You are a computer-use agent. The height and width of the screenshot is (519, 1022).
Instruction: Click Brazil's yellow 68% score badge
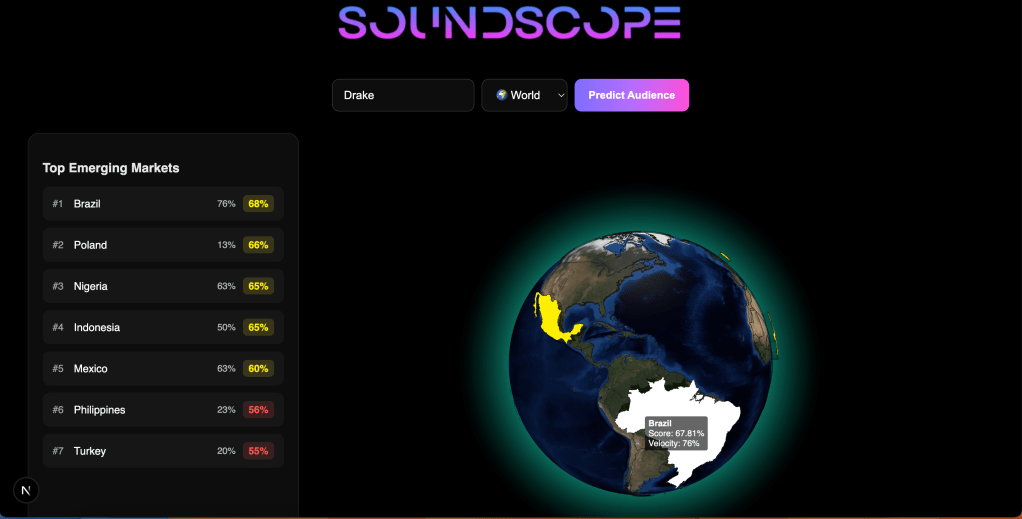click(x=258, y=204)
